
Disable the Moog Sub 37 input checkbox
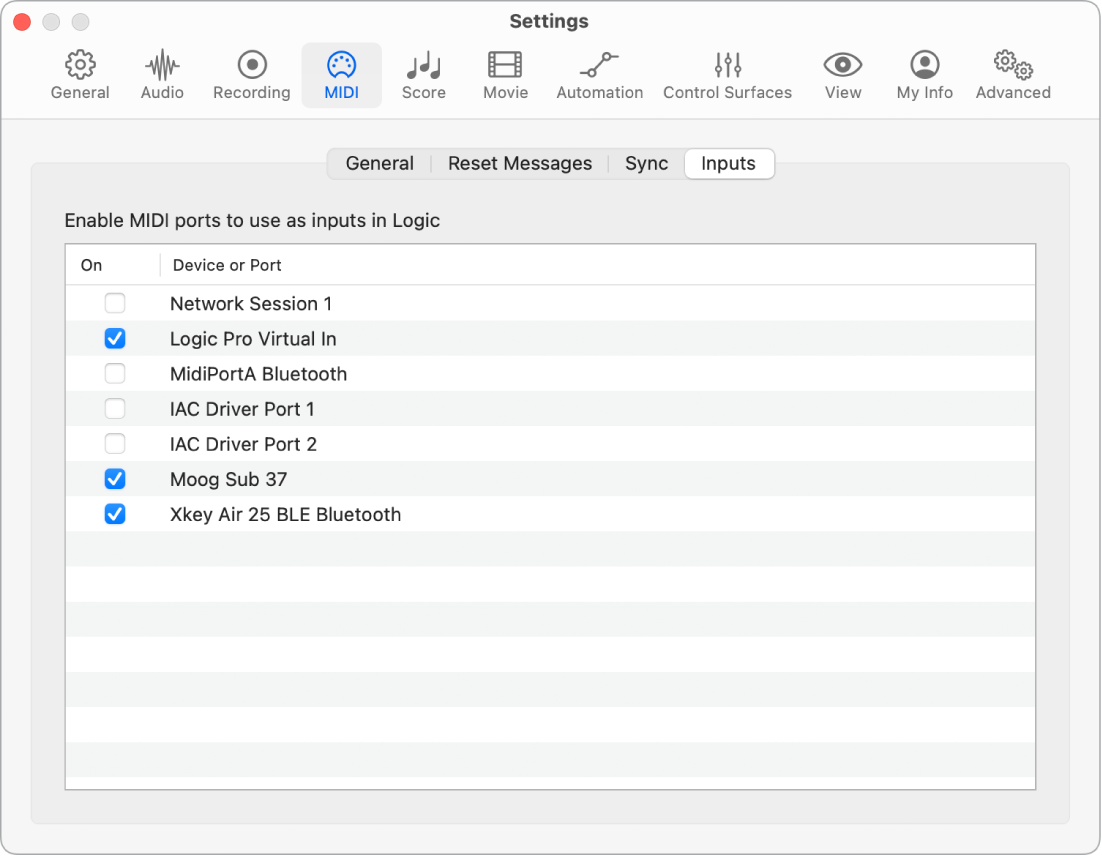pos(115,479)
